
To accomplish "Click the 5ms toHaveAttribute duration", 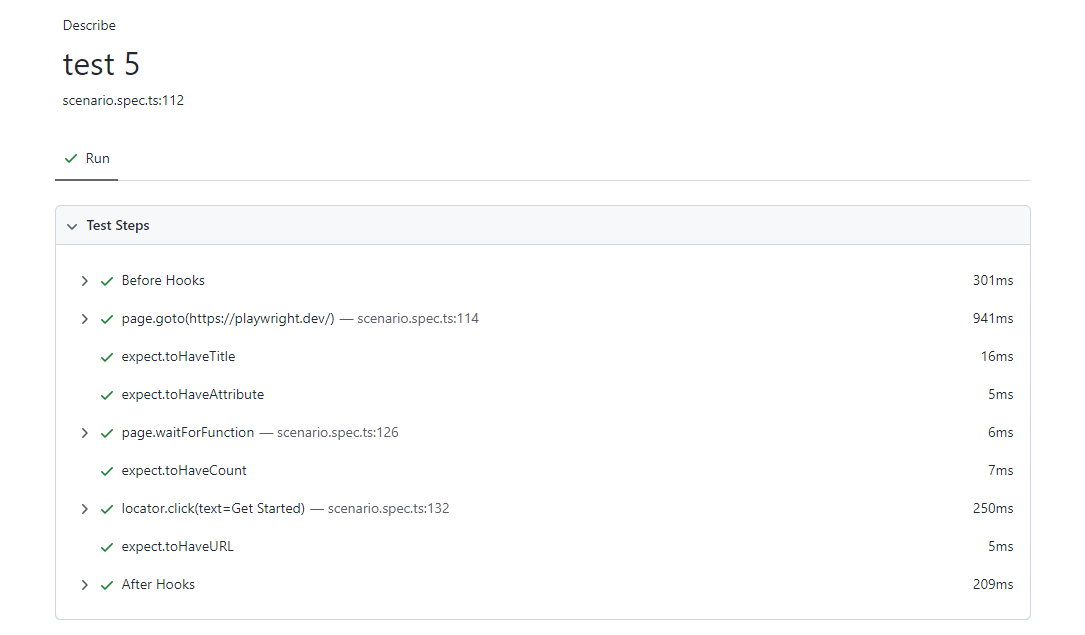I will pyautogui.click(x=1001, y=394).
